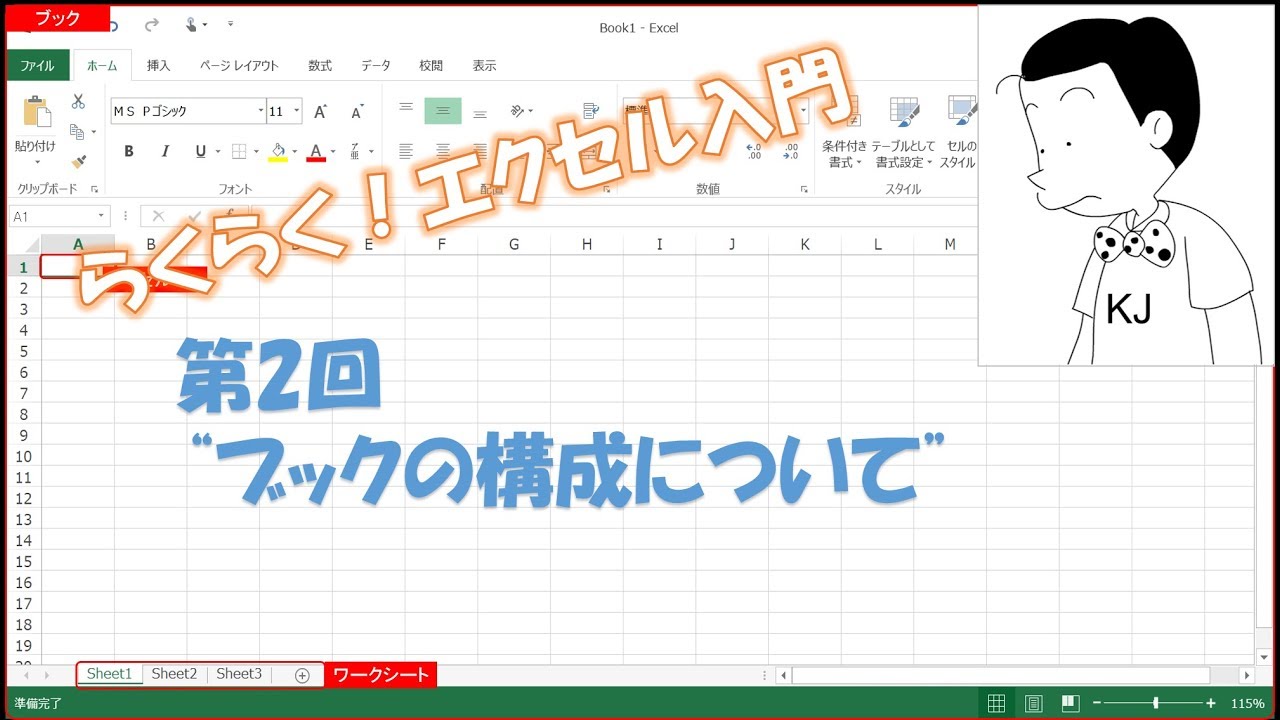Switch to the Sheet2 worksheet tab
The height and width of the screenshot is (720, 1280).
pos(174,674)
